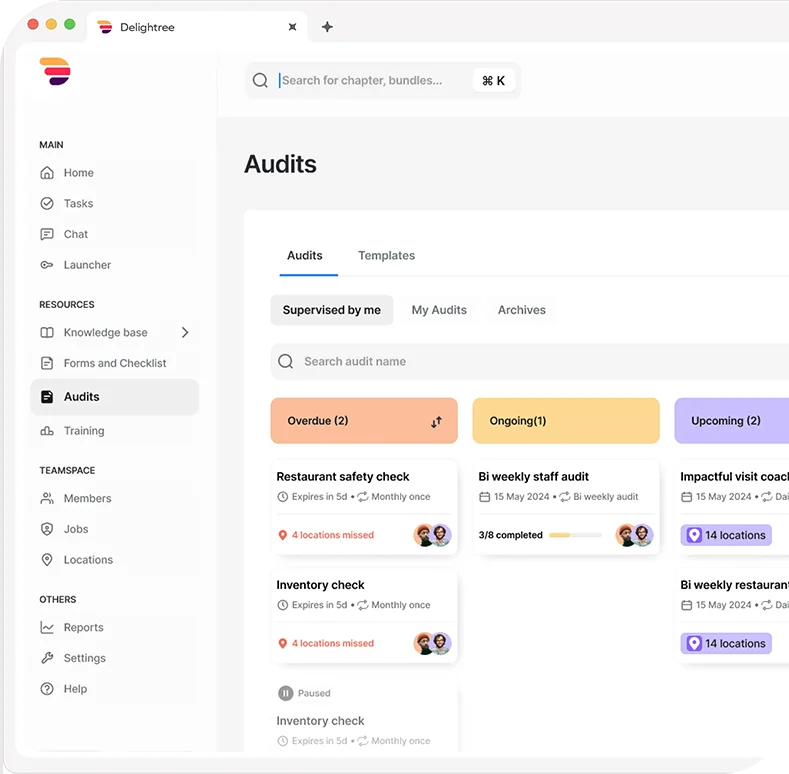Click the Delightree logo

(x=55, y=71)
